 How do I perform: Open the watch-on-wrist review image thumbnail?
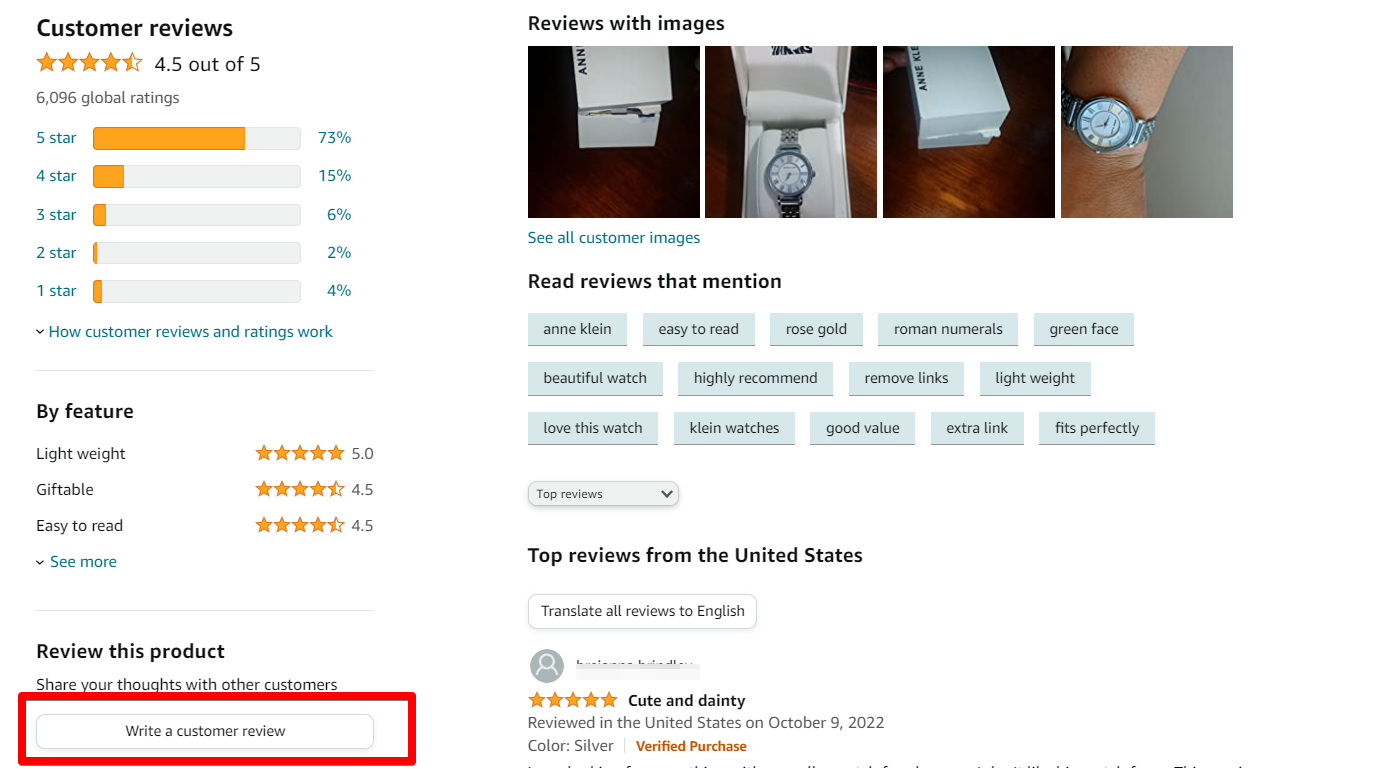pyautogui.click(x=1146, y=131)
